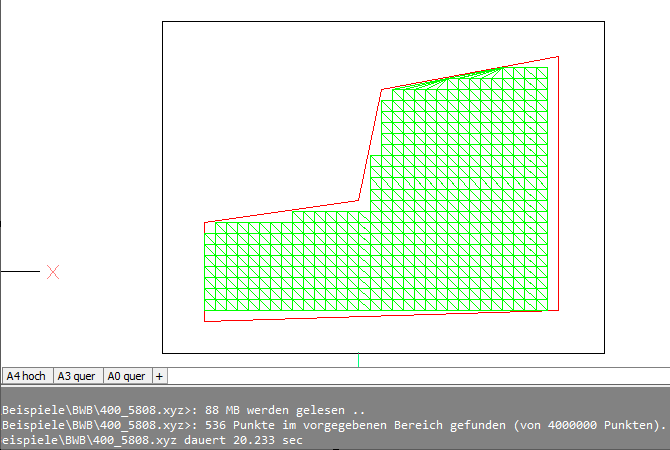The image size is (670, 450).
Task: Click the 'dauert 20.233 sec' output line
Action: click(150, 438)
